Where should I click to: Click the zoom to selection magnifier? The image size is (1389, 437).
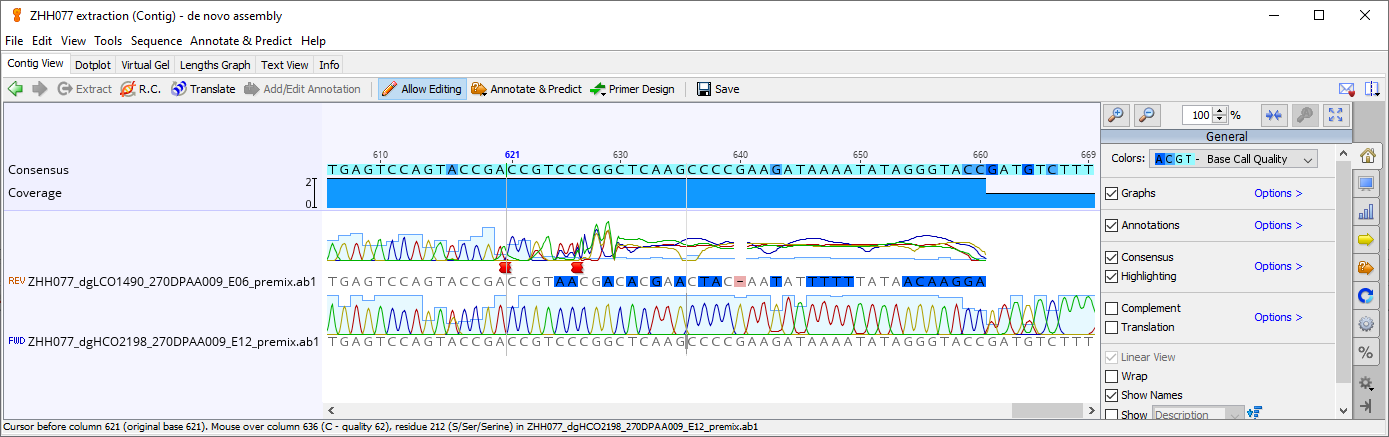coord(1304,115)
